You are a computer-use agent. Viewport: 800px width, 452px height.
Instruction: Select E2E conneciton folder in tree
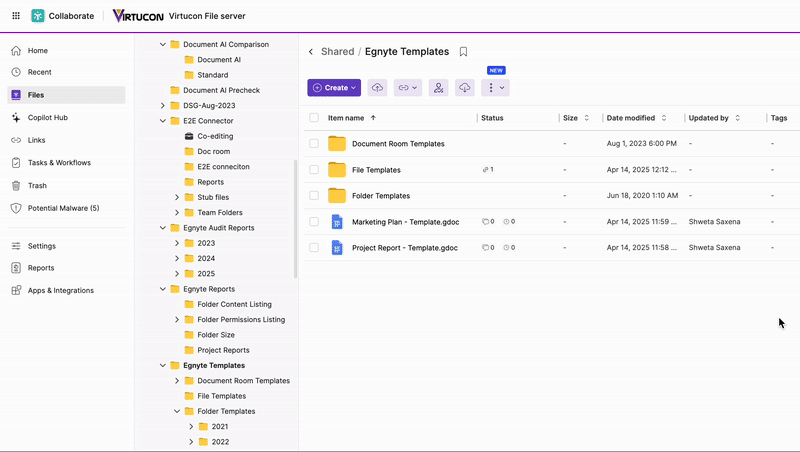(223, 167)
